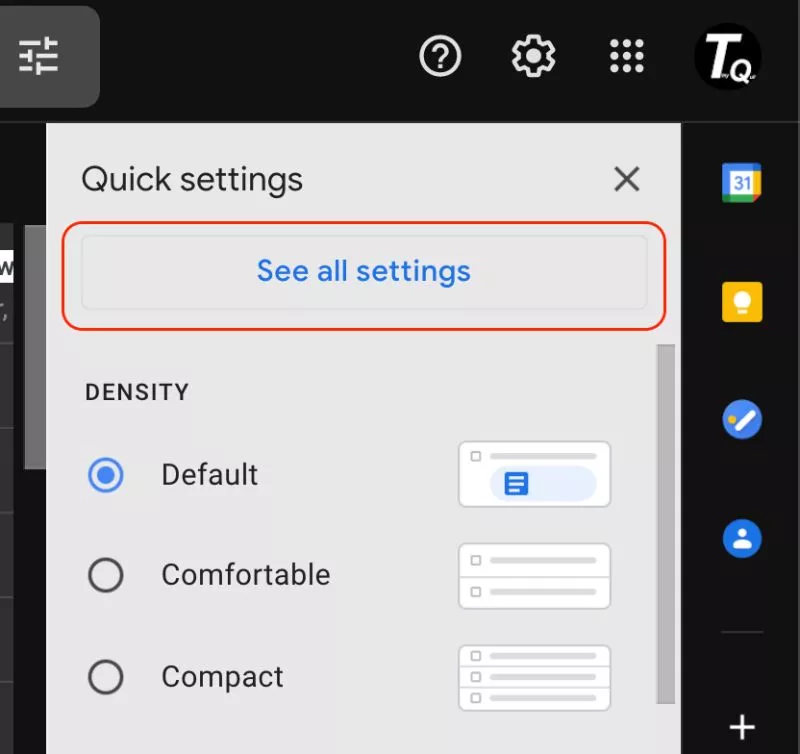Image resolution: width=800 pixels, height=754 pixels.
Task: Click See all settings button
Action: click(x=364, y=271)
